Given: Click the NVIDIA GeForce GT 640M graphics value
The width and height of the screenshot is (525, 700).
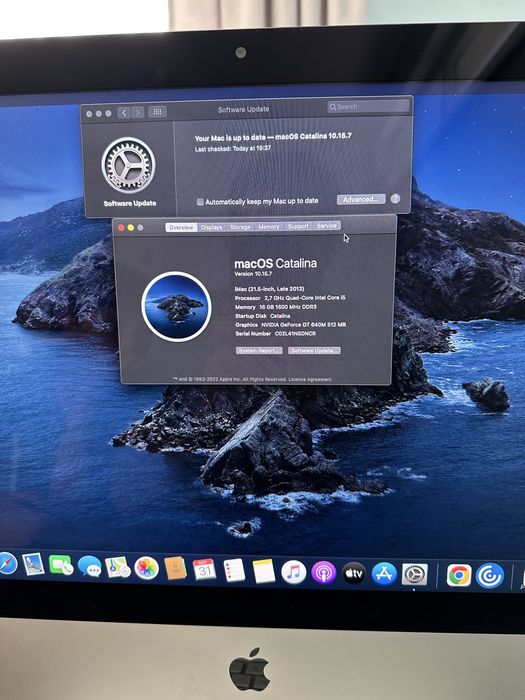Looking at the screenshot, I should tap(304, 325).
